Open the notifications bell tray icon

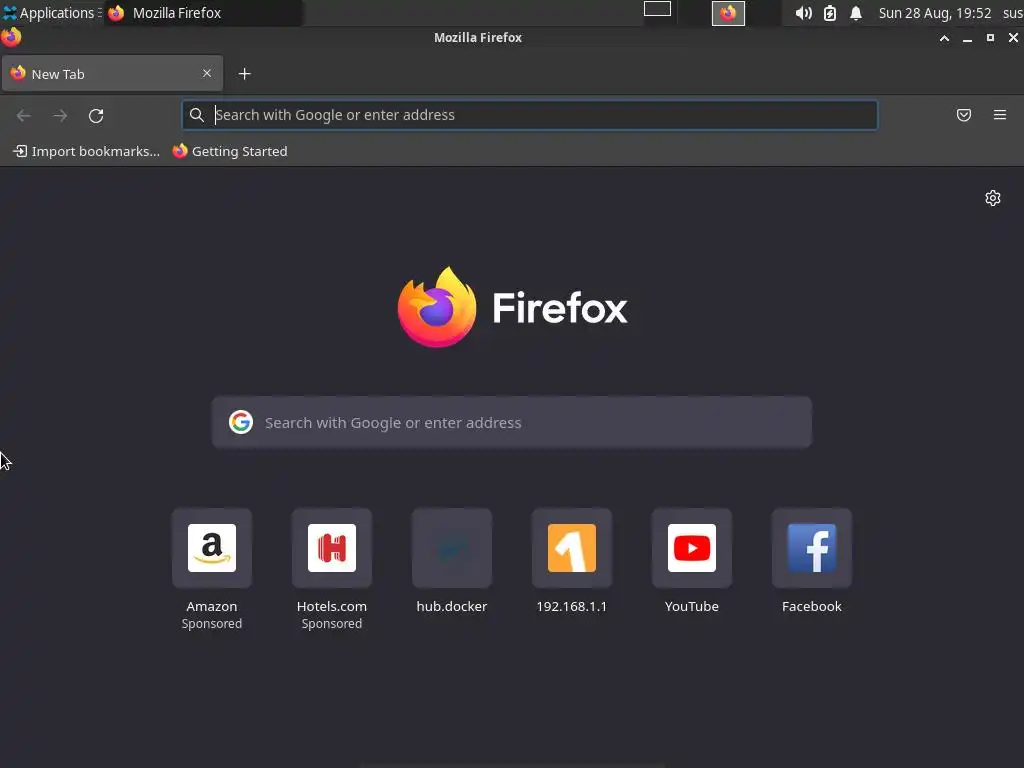point(856,13)
